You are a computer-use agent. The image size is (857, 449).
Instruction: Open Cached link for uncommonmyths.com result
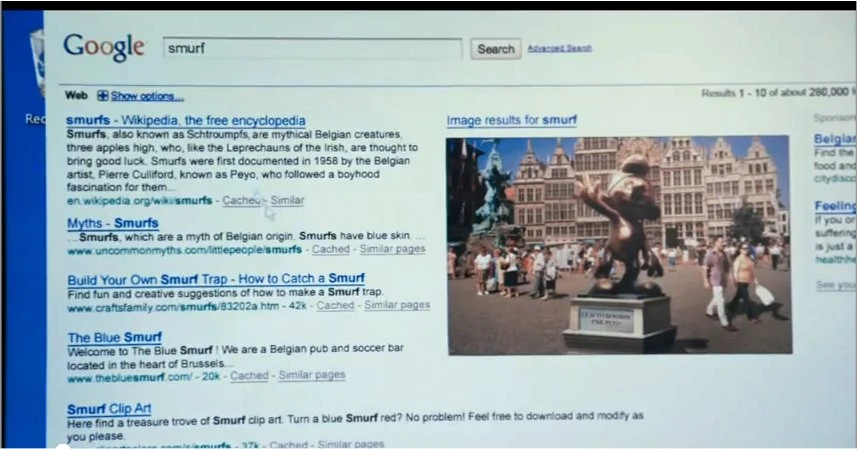point(331,249)
